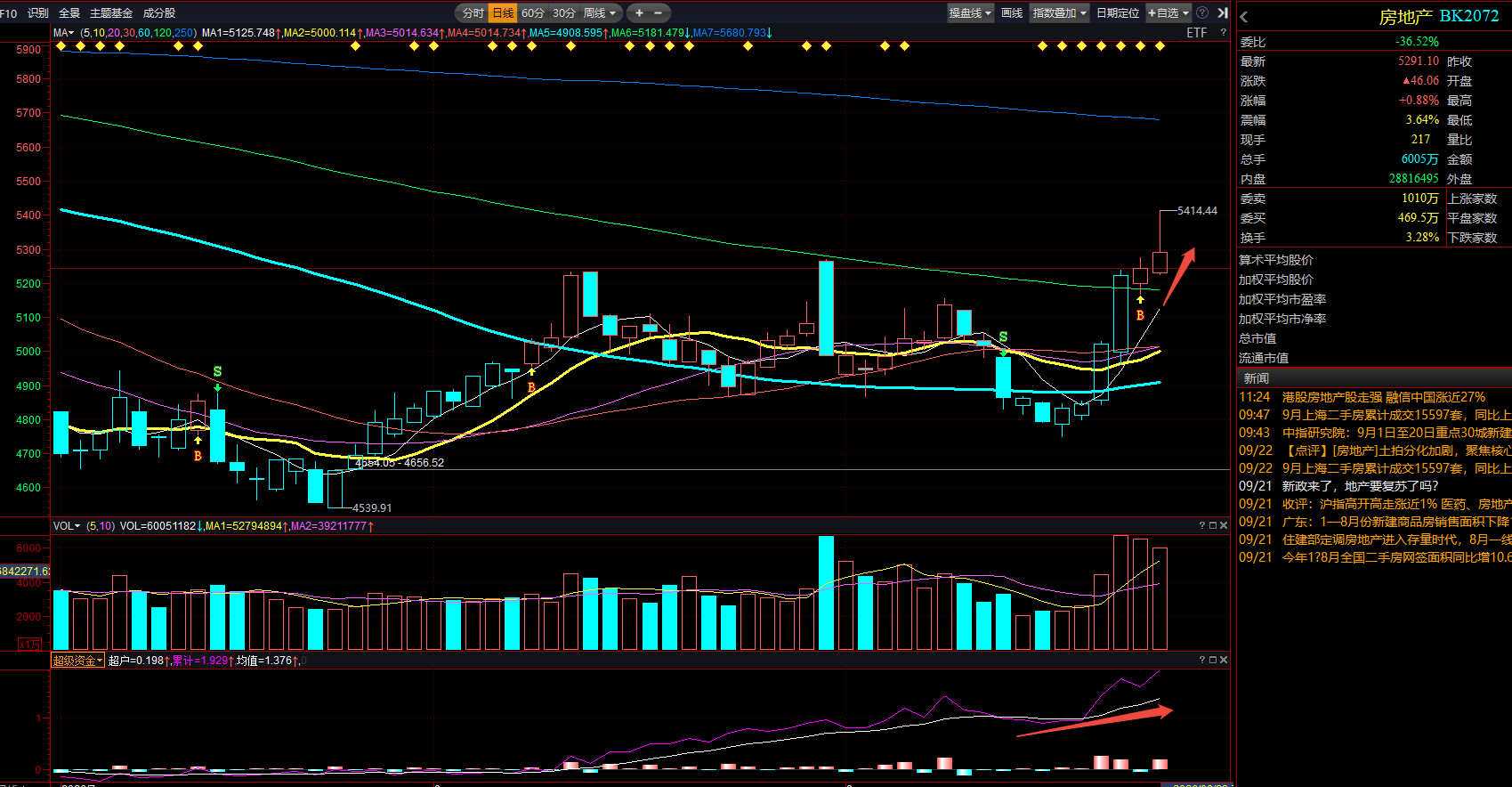Click the last yellow diamond event marker

click(1160, 46)
